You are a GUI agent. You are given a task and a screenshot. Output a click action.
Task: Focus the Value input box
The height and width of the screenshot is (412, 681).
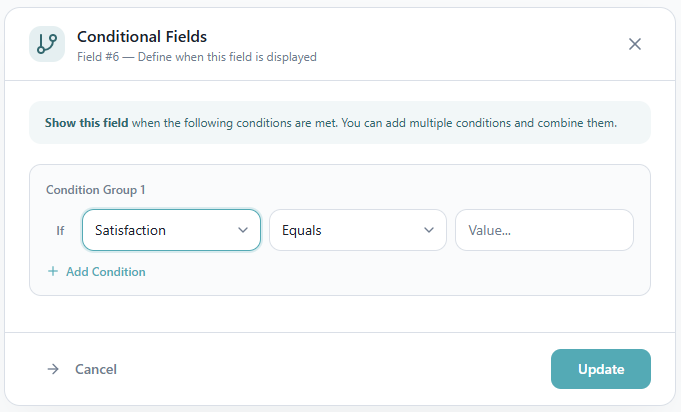(544, 230)
